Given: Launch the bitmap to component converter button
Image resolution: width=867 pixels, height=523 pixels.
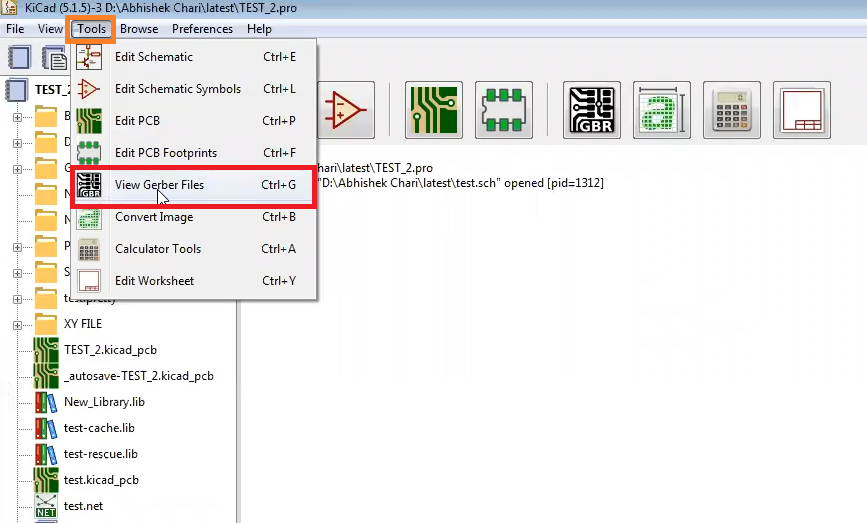Looking at the screenshot, I should 662,110.
